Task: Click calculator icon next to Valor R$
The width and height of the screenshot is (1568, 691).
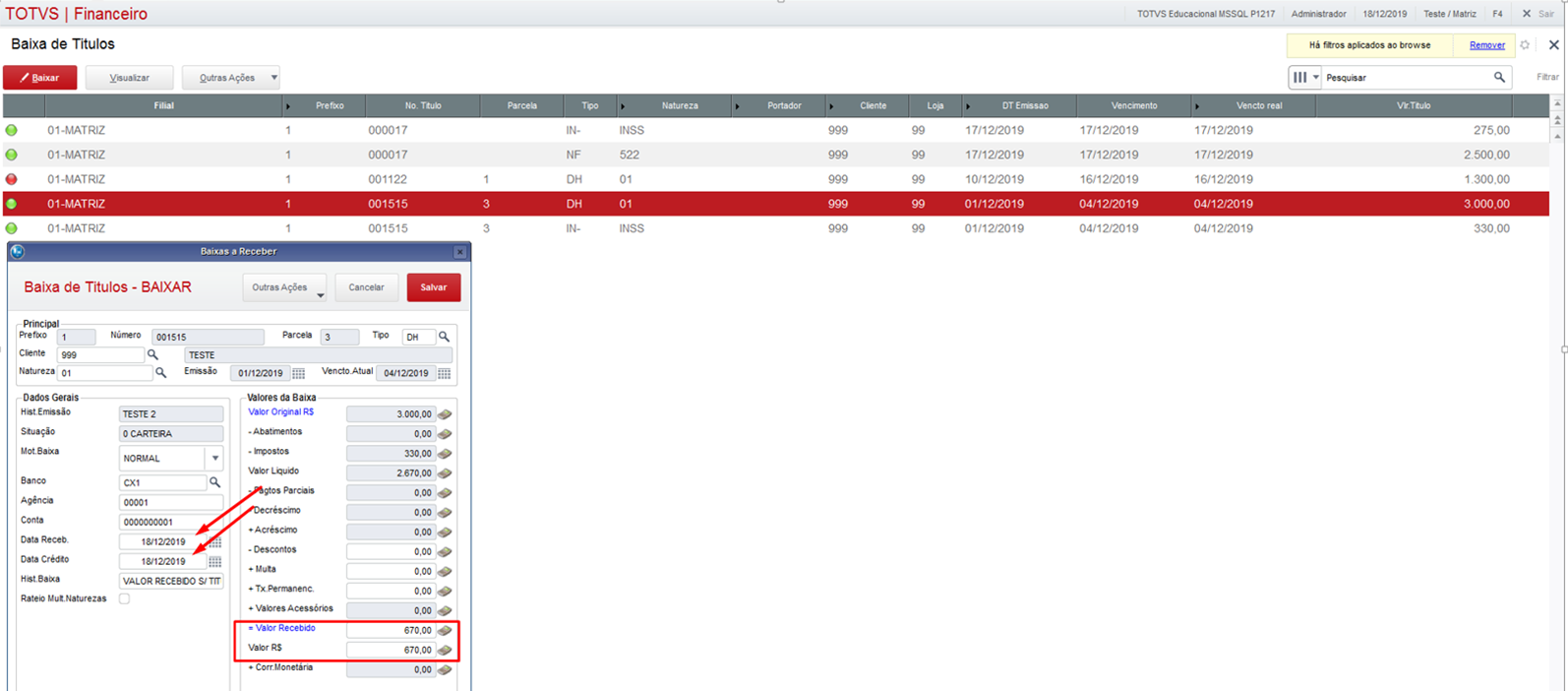Action: pyautogui.click(x=445, y=651)
